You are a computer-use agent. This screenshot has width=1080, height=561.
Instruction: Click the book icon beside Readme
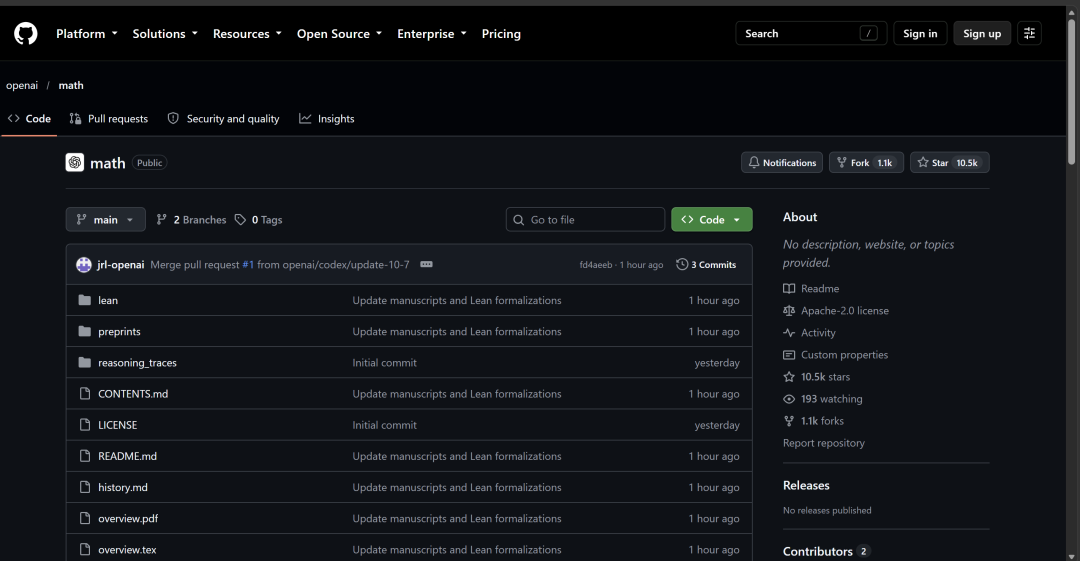(x=789, y=288)
